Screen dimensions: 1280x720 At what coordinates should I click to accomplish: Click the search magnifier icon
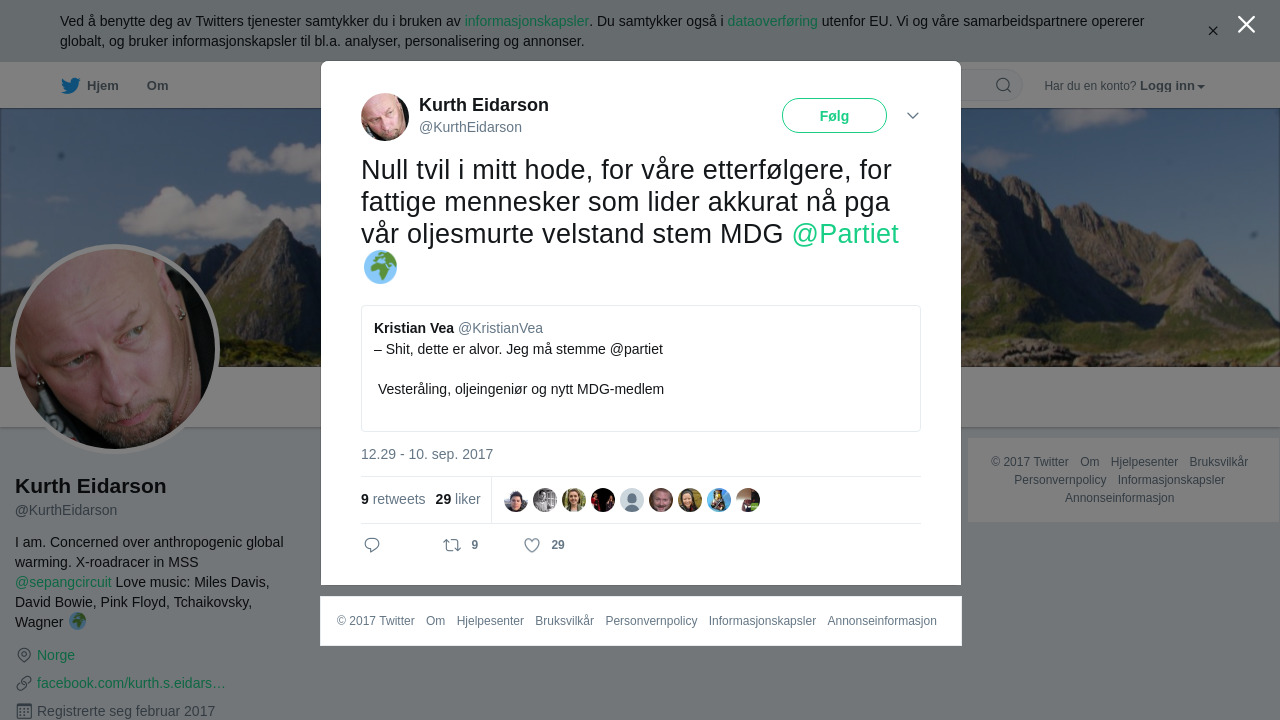1003,85
